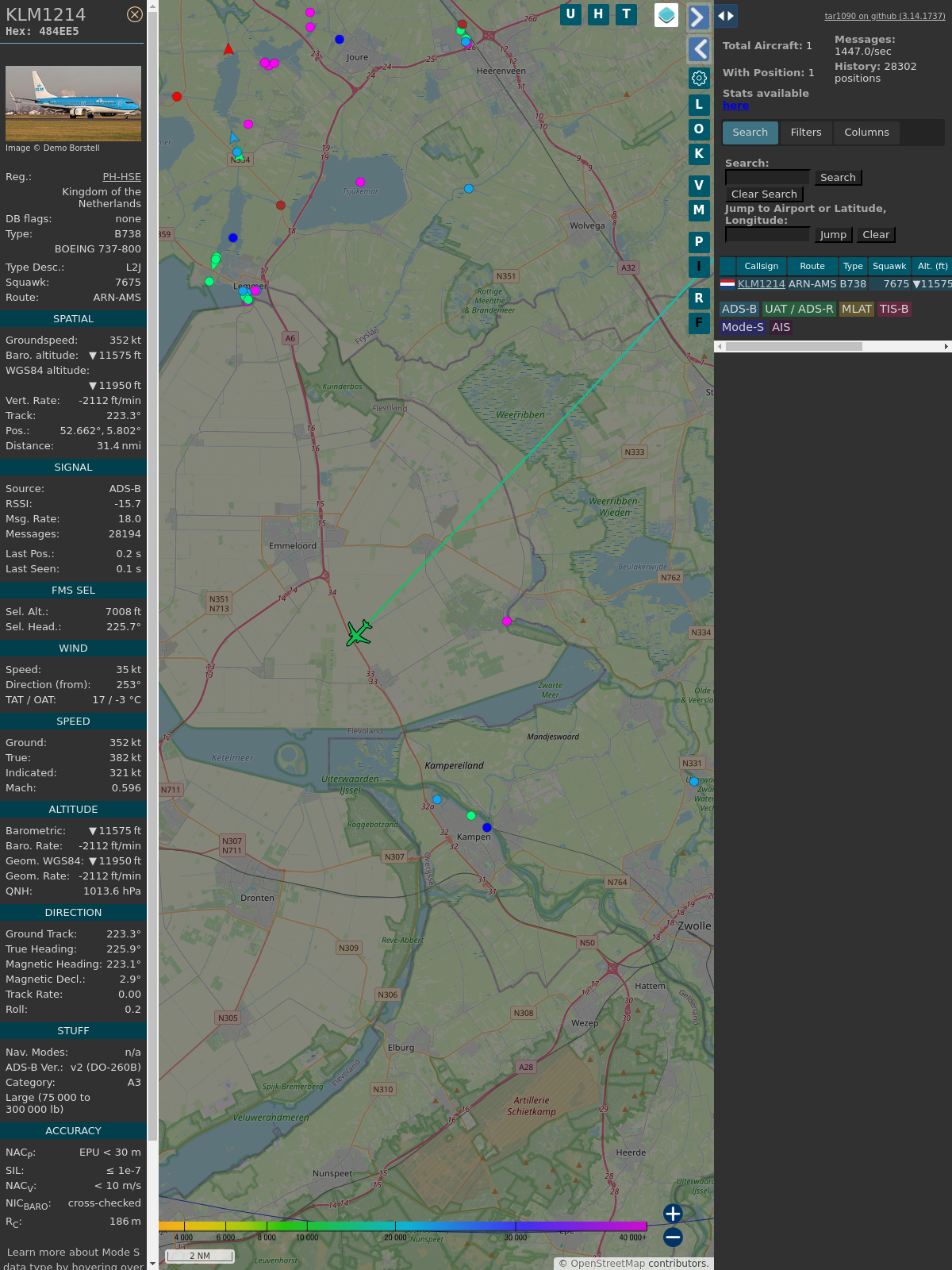952x1270 pixels.
Task: Sort table by Alt. (ft) column
Action: [x=932, y=267]
